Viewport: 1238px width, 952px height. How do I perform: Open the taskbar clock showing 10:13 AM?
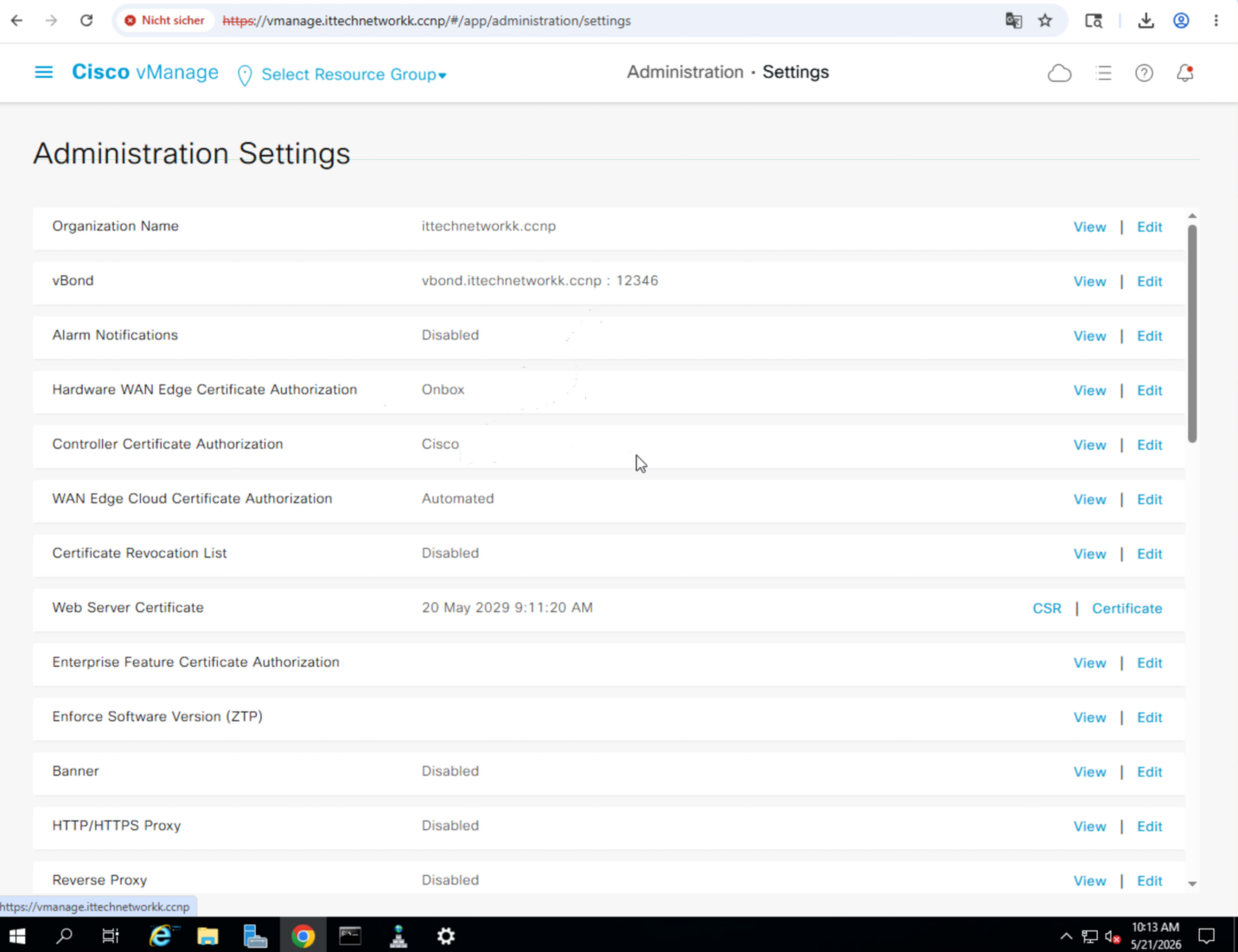click(1156, 936)
